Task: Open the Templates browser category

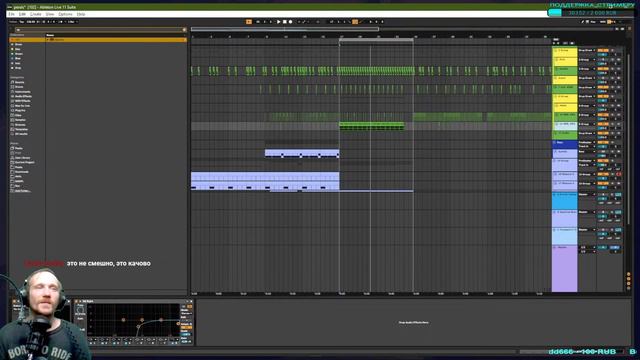Action: [20, 129]
